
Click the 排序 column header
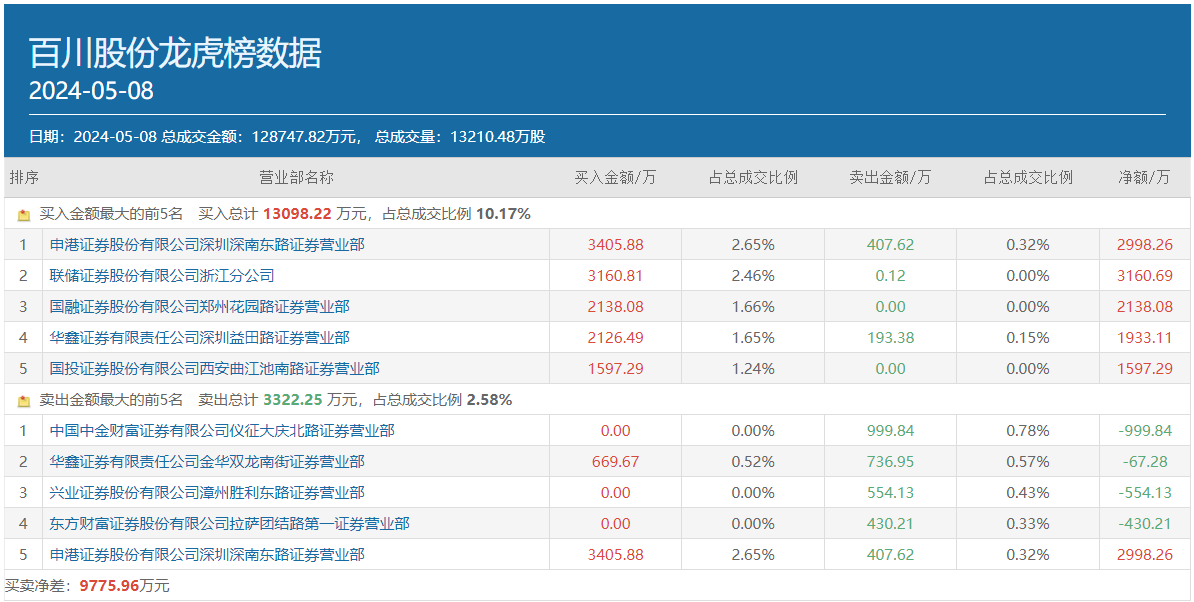tap(24, 178)
